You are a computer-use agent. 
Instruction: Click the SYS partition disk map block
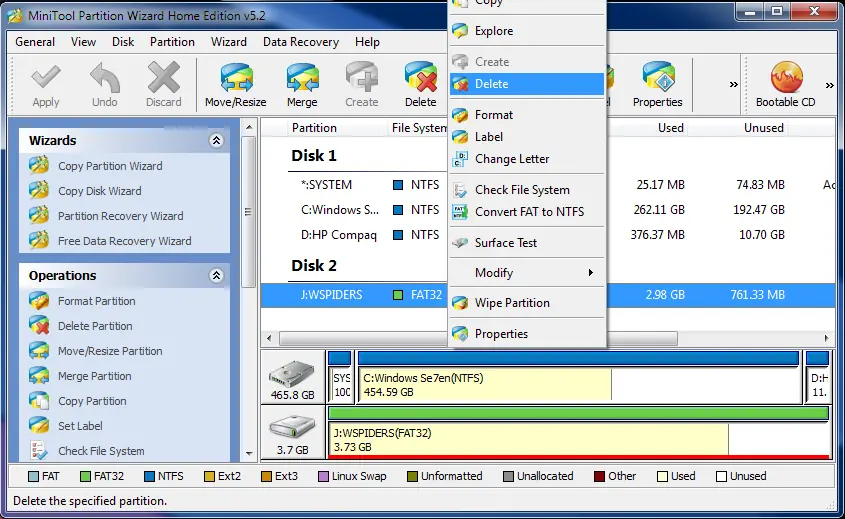coord(340,376)
